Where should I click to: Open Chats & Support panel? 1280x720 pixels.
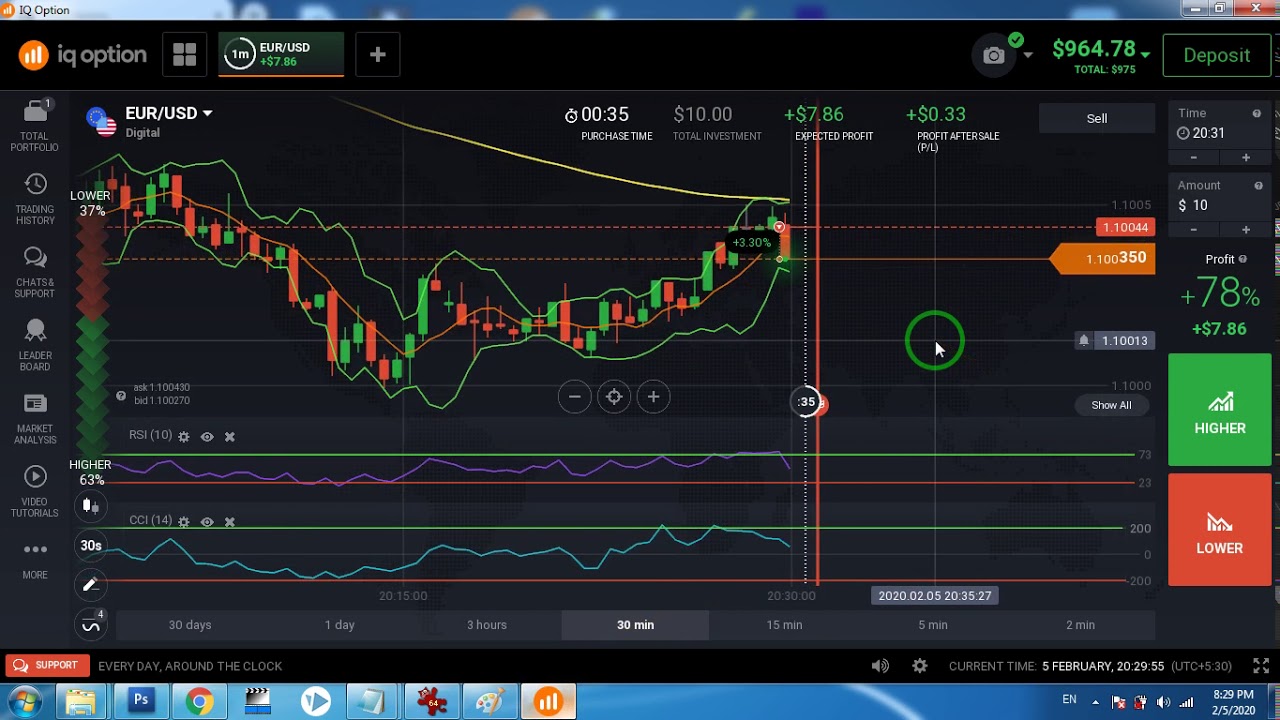(35, 272)
